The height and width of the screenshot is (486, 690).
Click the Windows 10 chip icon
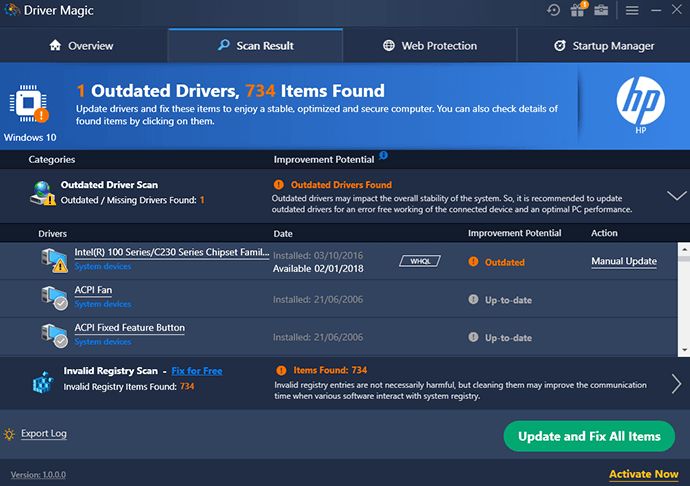coord(29,103)
